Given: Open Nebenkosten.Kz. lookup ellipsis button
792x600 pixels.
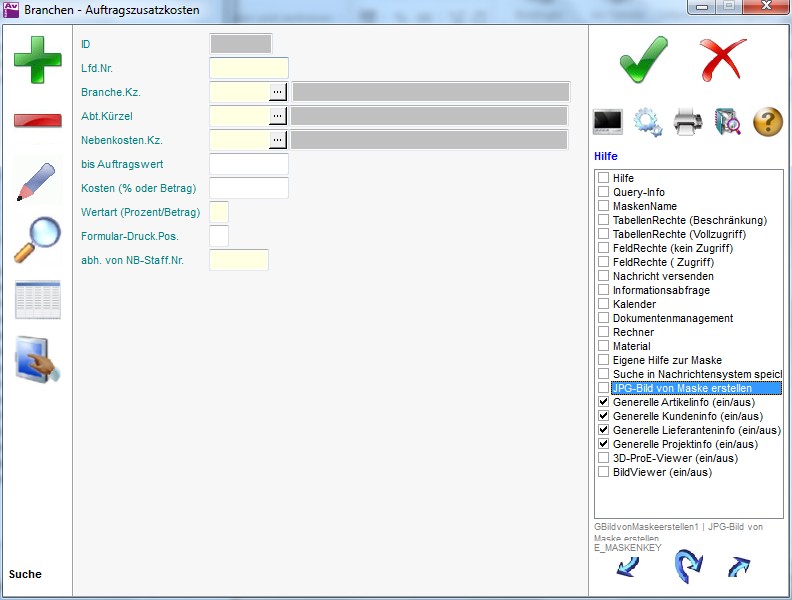Looking at the screenshot, I should click(x=278, y=140).
